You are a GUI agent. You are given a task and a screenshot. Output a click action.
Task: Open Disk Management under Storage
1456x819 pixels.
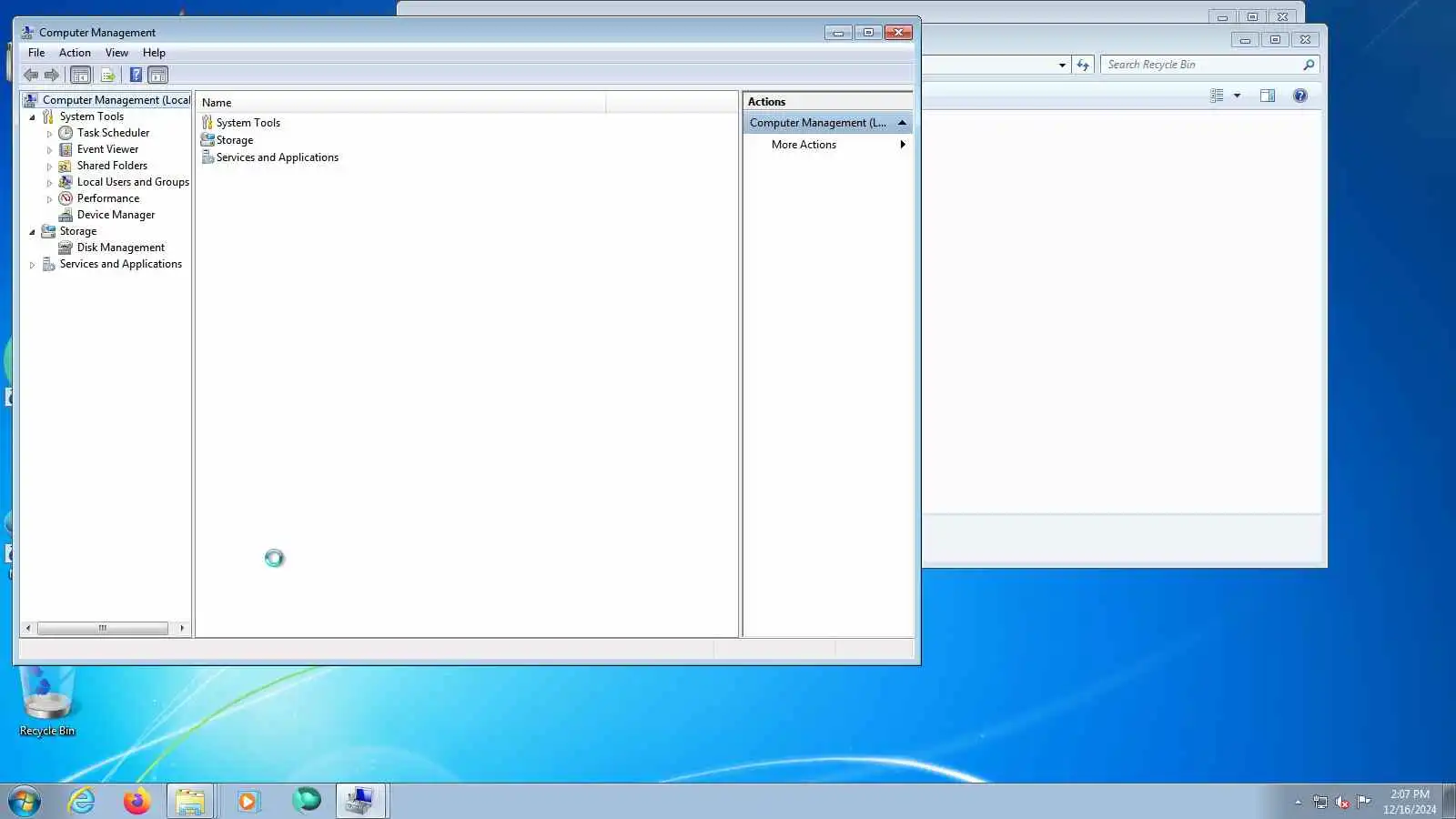[120, 248]
